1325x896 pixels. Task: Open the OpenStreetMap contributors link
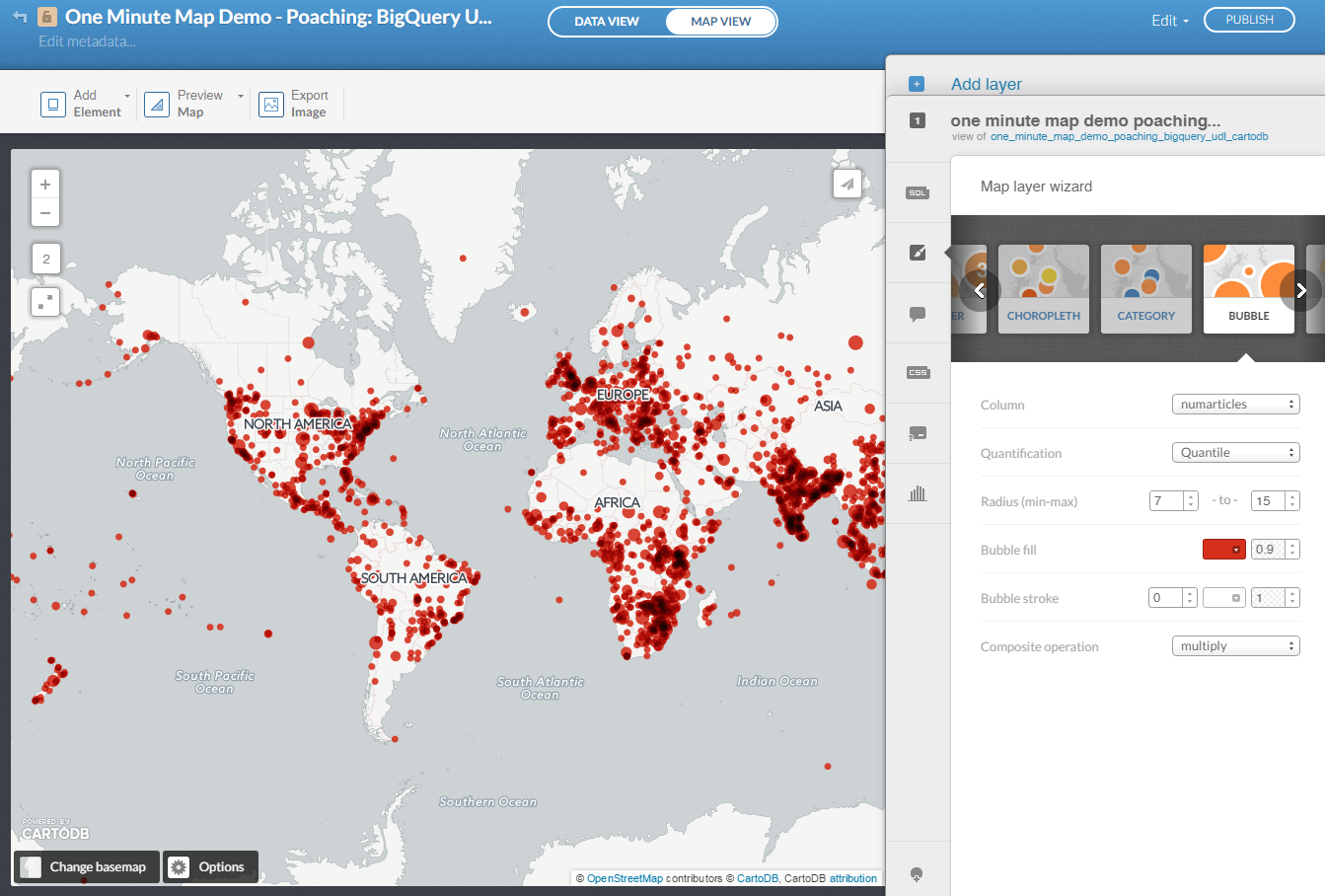(x=626, y=877)
